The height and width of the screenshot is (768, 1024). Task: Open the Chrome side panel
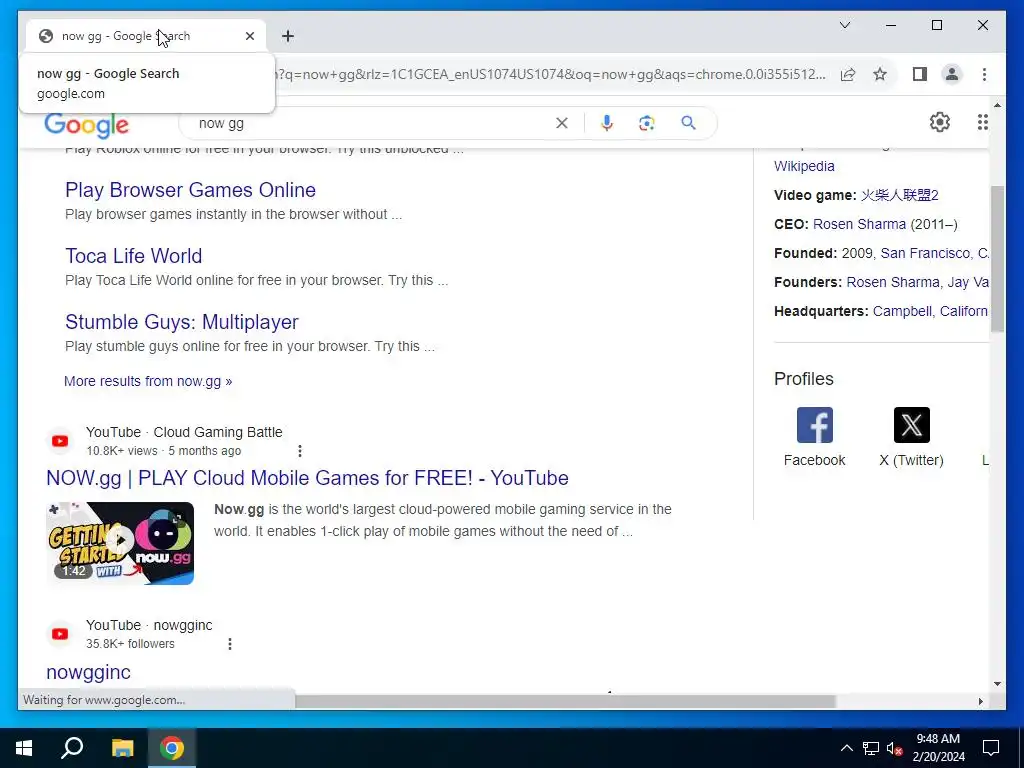pos(920,74)
